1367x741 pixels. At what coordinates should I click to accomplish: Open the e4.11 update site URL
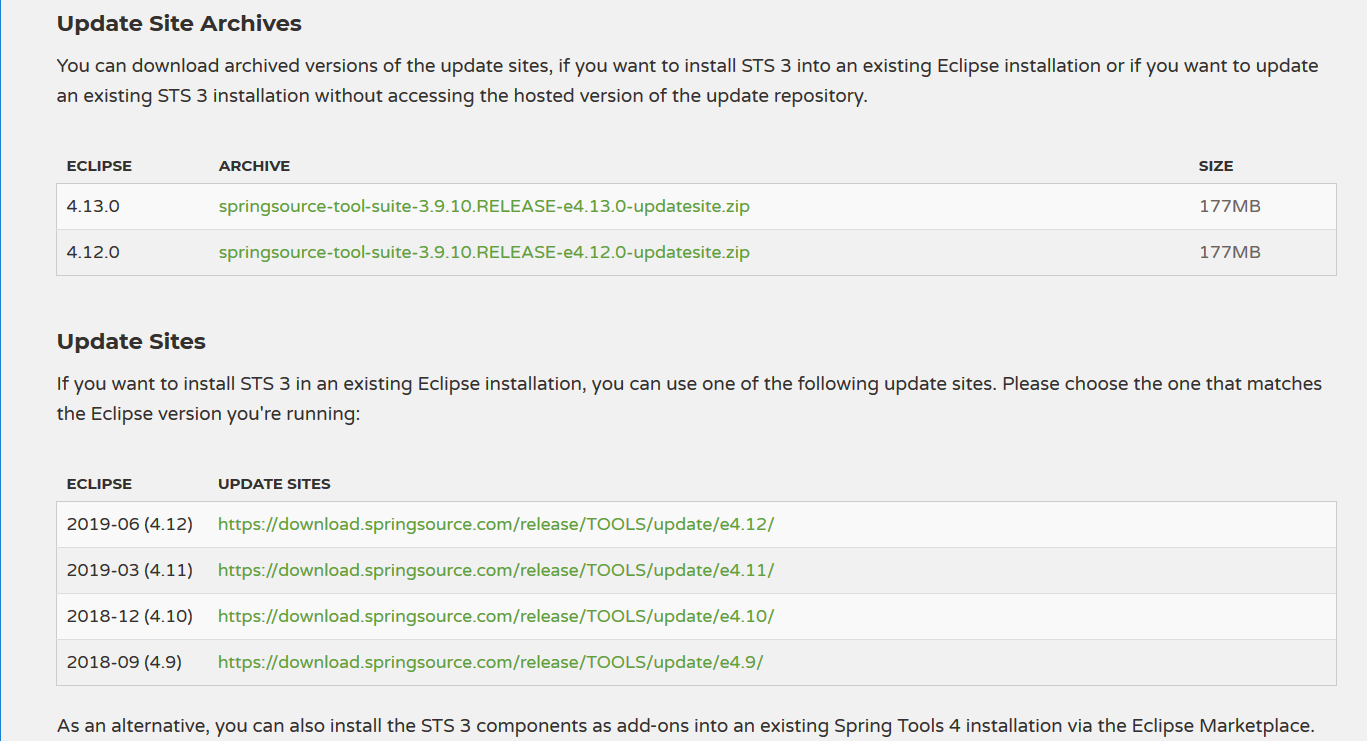coord(495,569)
